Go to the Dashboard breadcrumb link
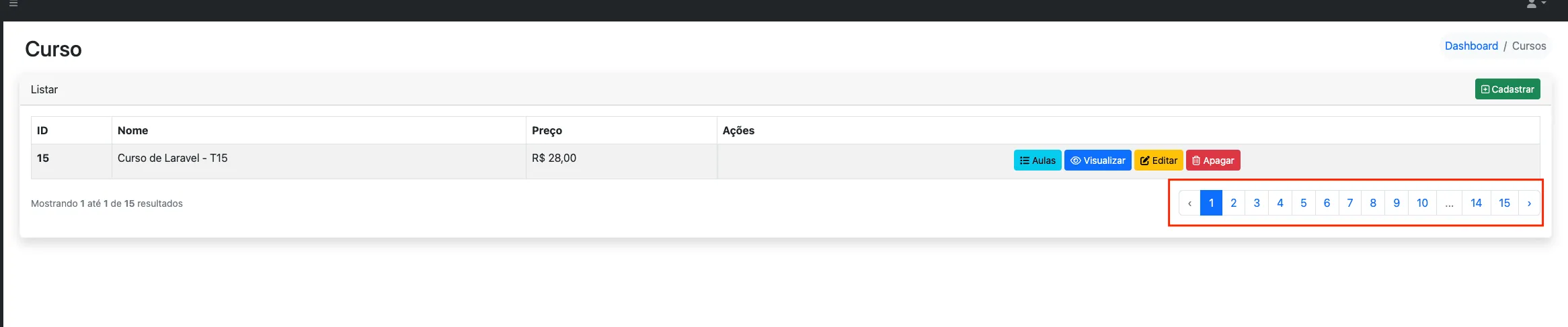The height and width of the screenshot is (327, 1568). point(1471,46)
